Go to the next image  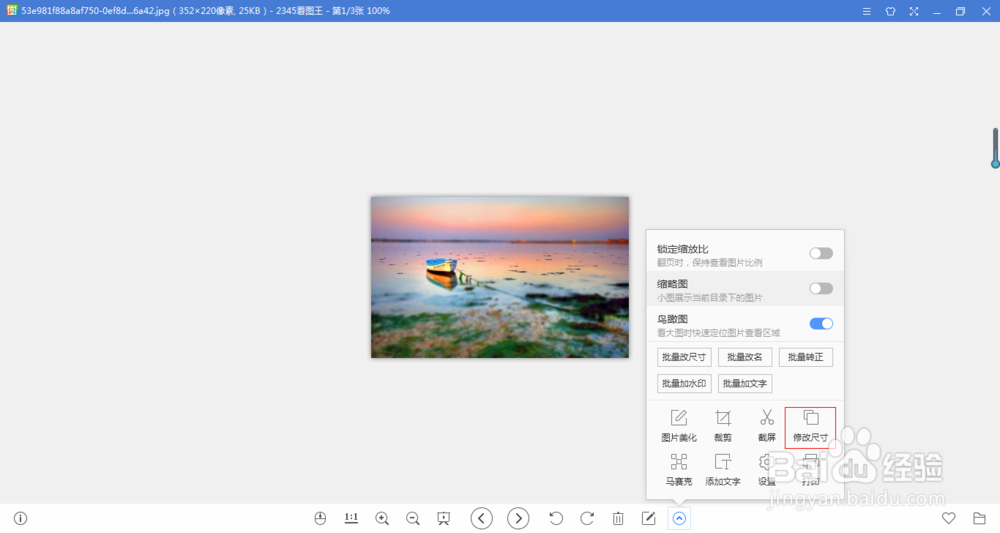(x=518, y=518)
